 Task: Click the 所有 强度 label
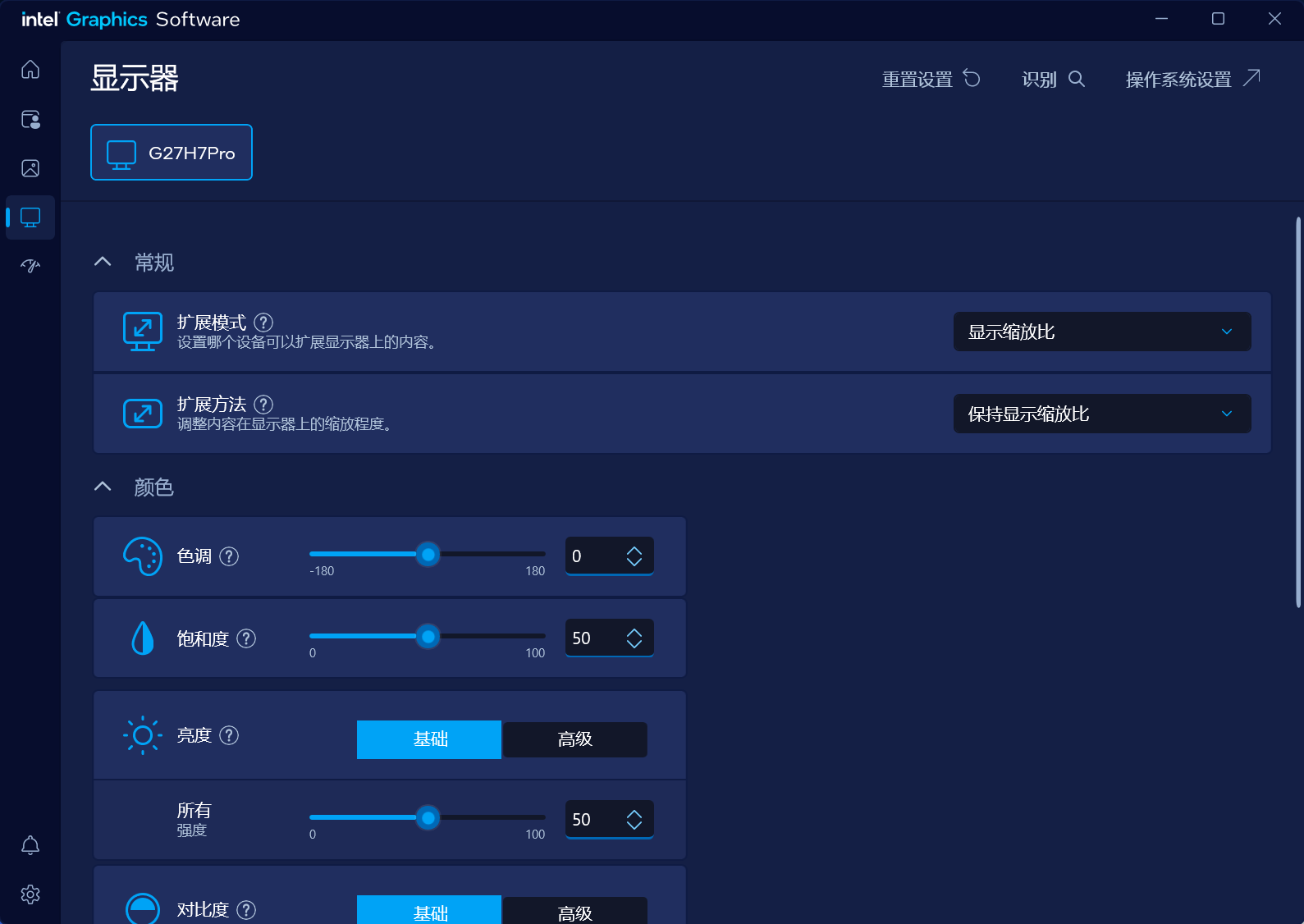pos(194,820)
